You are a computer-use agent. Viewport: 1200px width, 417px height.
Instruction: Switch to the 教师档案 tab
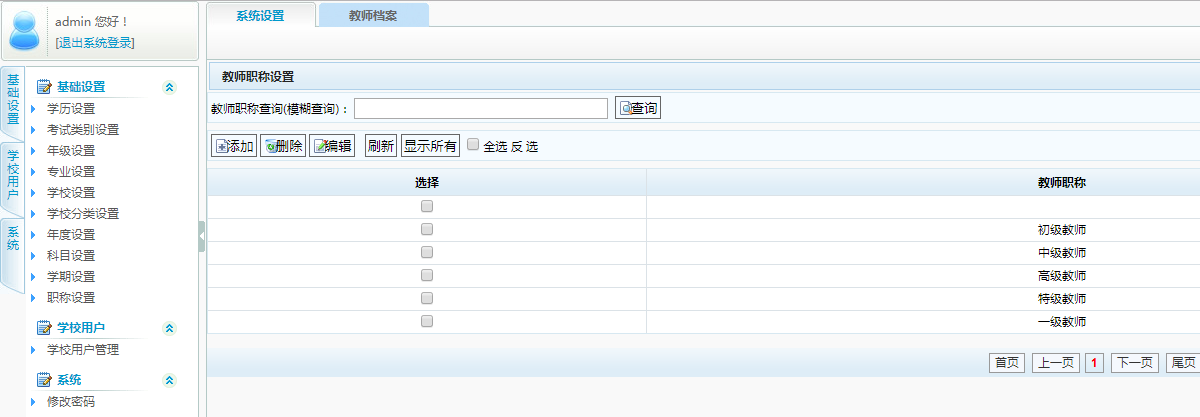point(373,15)
